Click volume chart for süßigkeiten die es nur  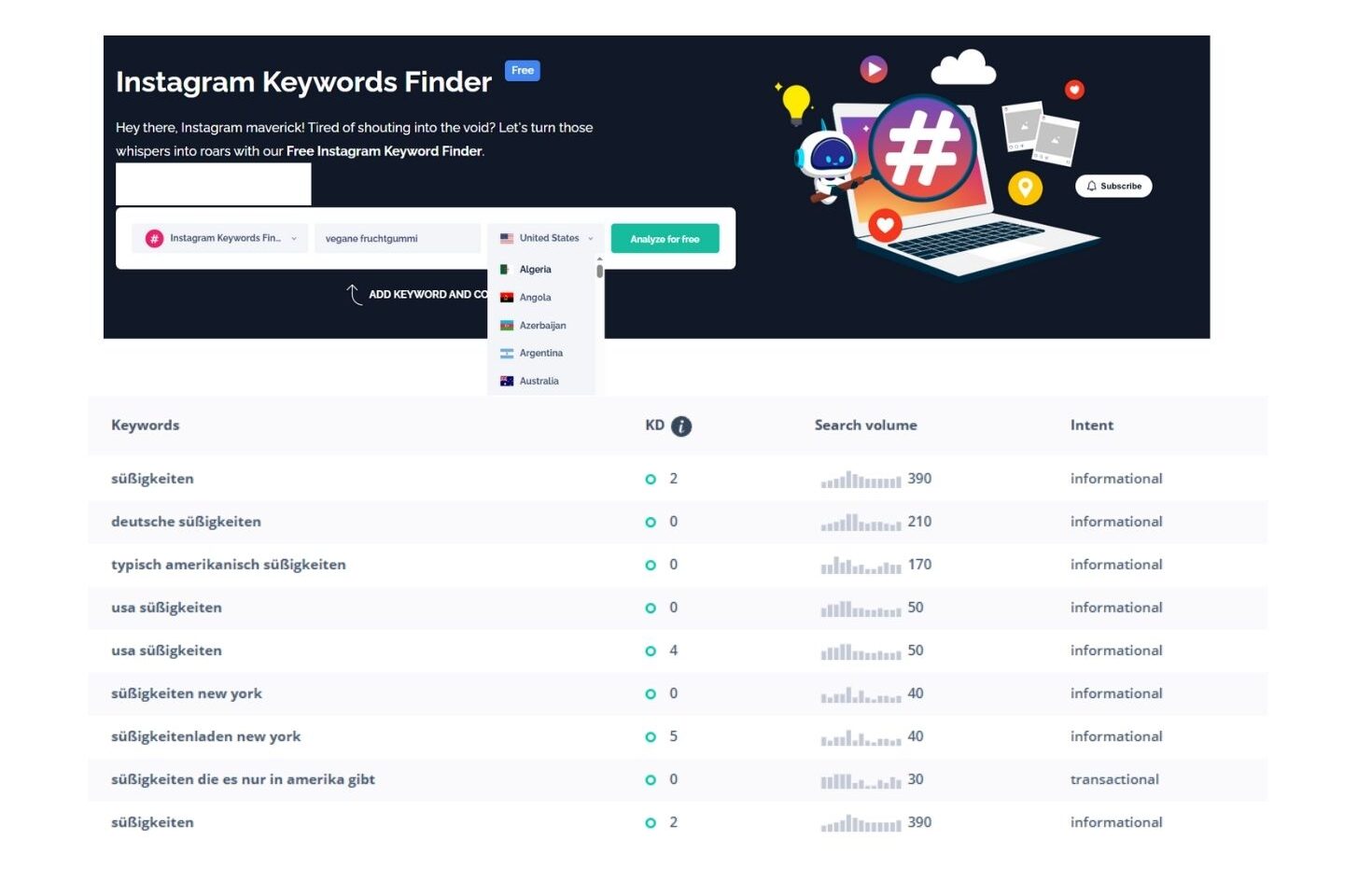[861, 780]
